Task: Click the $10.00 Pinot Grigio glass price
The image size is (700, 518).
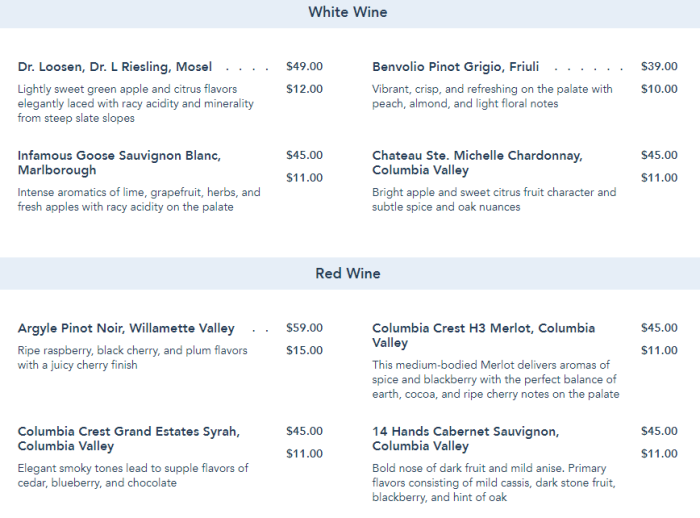Action: (659, 89)
